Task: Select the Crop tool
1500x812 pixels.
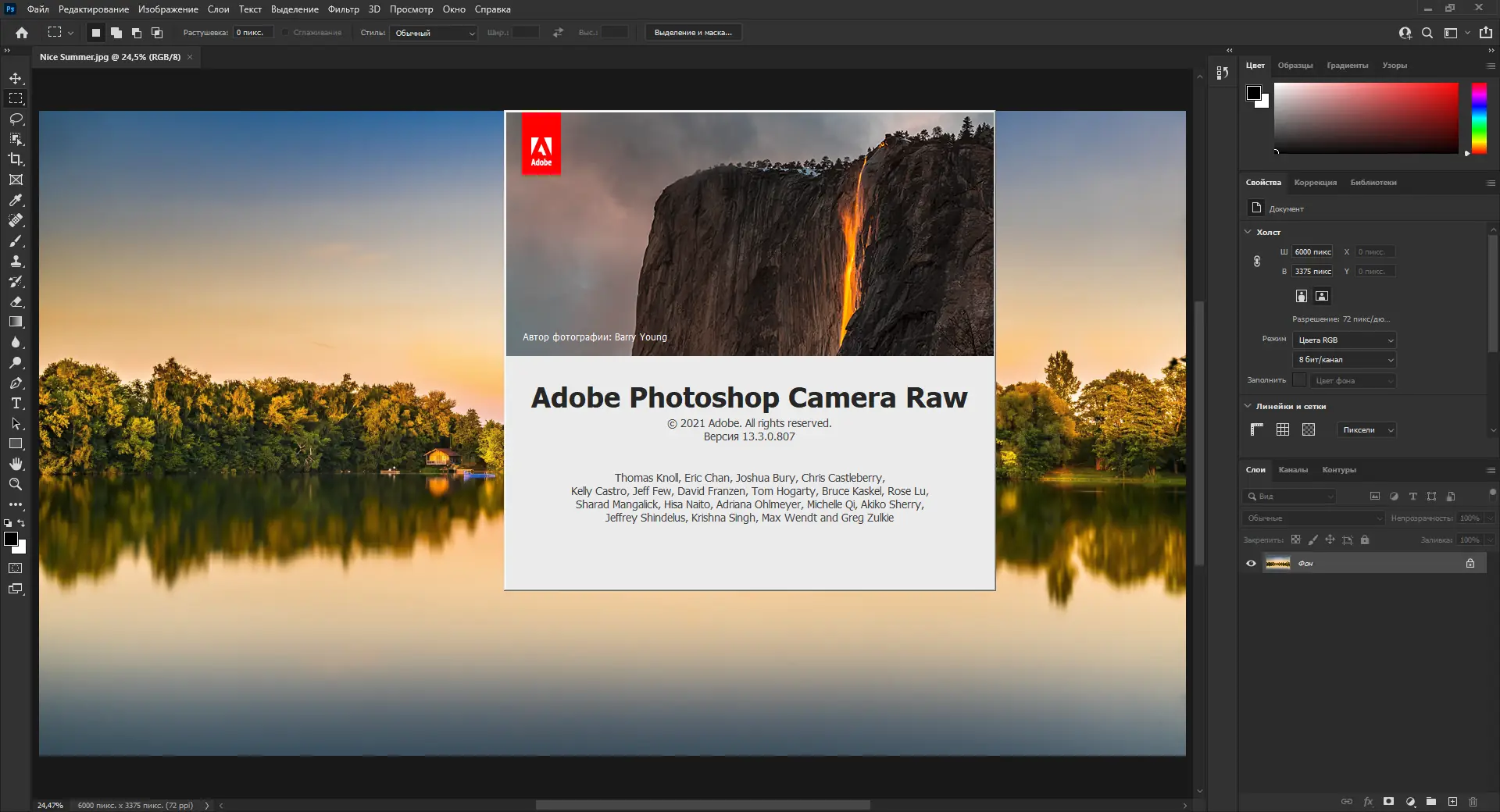Action: pos(16,159)
